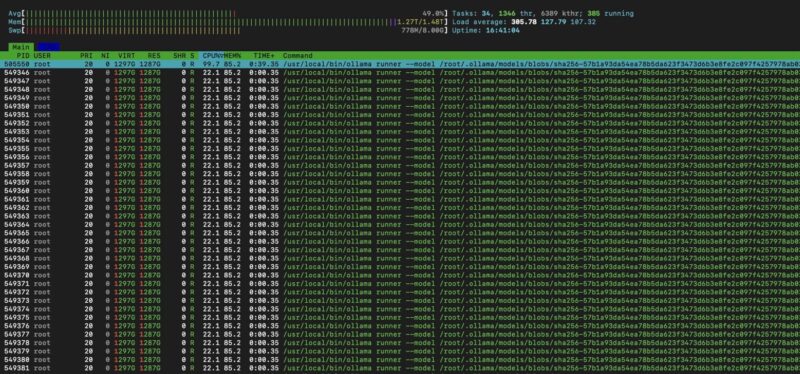Sort by the TIME+ column header
800x374 pixels.
(265, 55)
